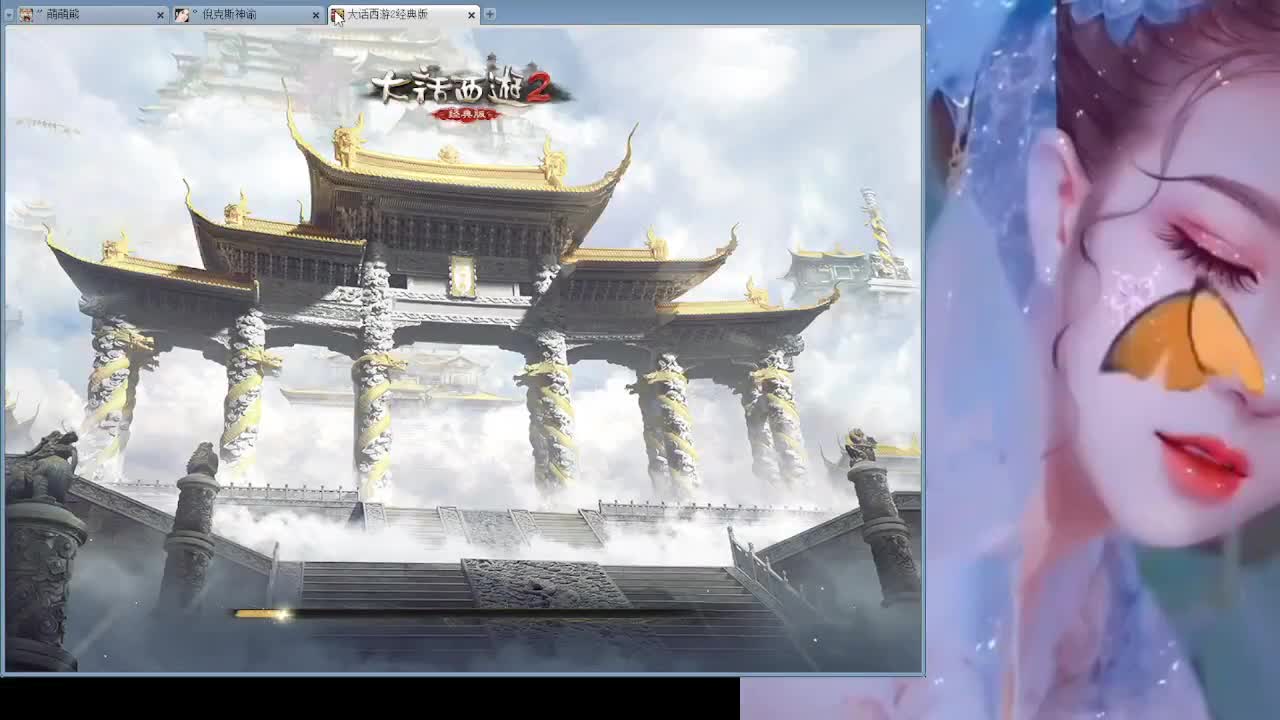Close the 大话西游2经典版 tab
The height and width of the screenshot is (720, 1280).
473,15
